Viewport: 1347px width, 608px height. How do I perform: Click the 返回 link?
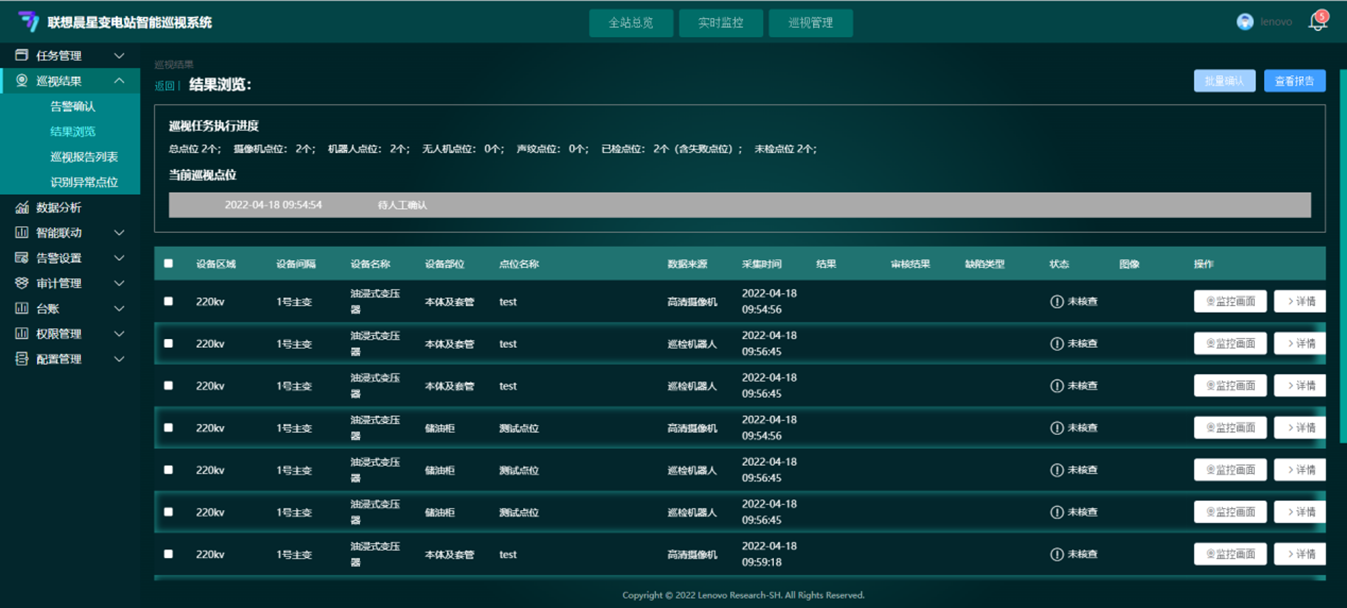164,86
